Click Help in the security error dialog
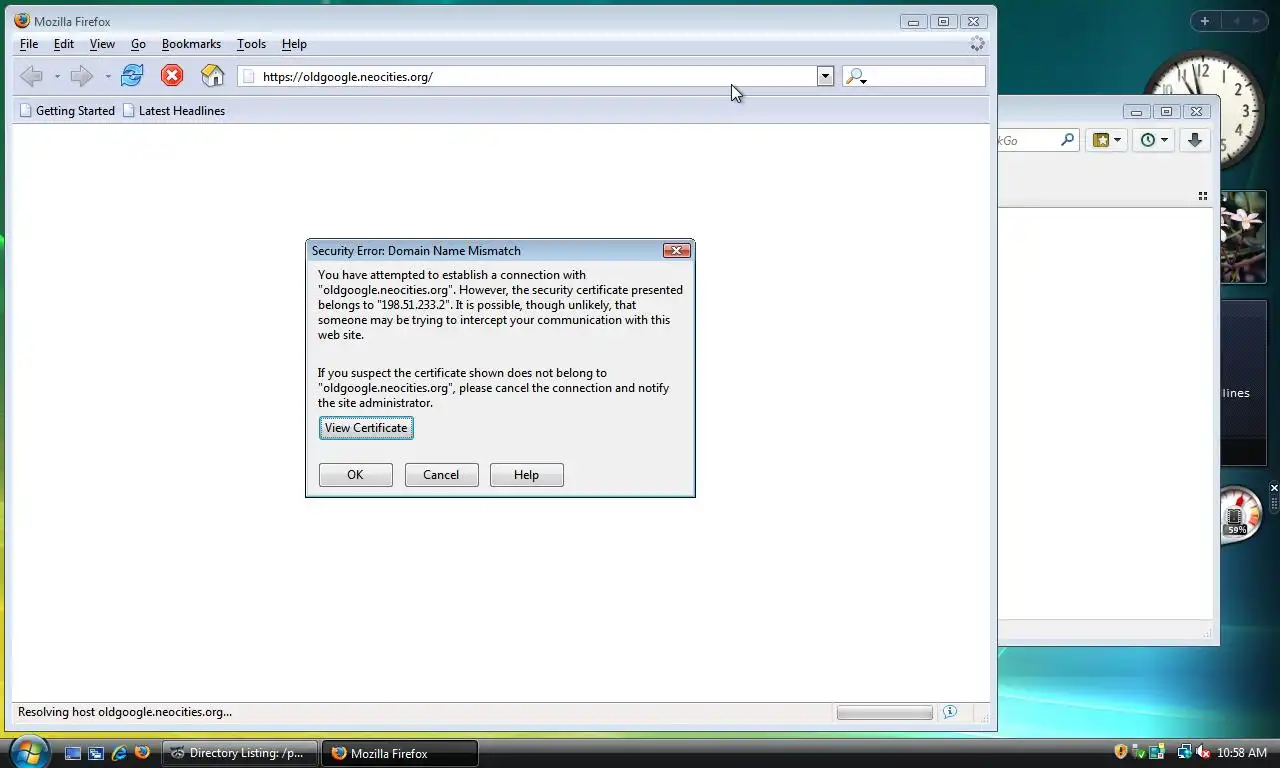This screenshot has width=1280, height=768. [526, 475]
